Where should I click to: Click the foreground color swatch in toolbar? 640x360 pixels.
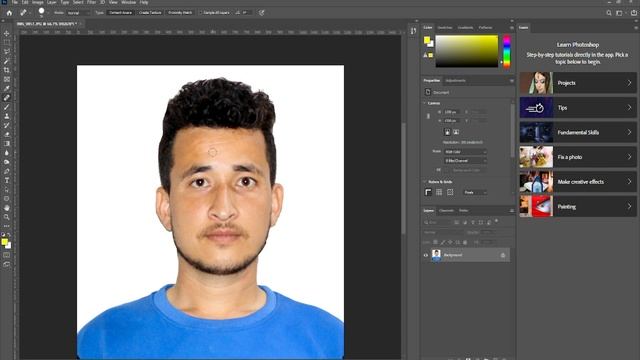click(x=4, y=242)
